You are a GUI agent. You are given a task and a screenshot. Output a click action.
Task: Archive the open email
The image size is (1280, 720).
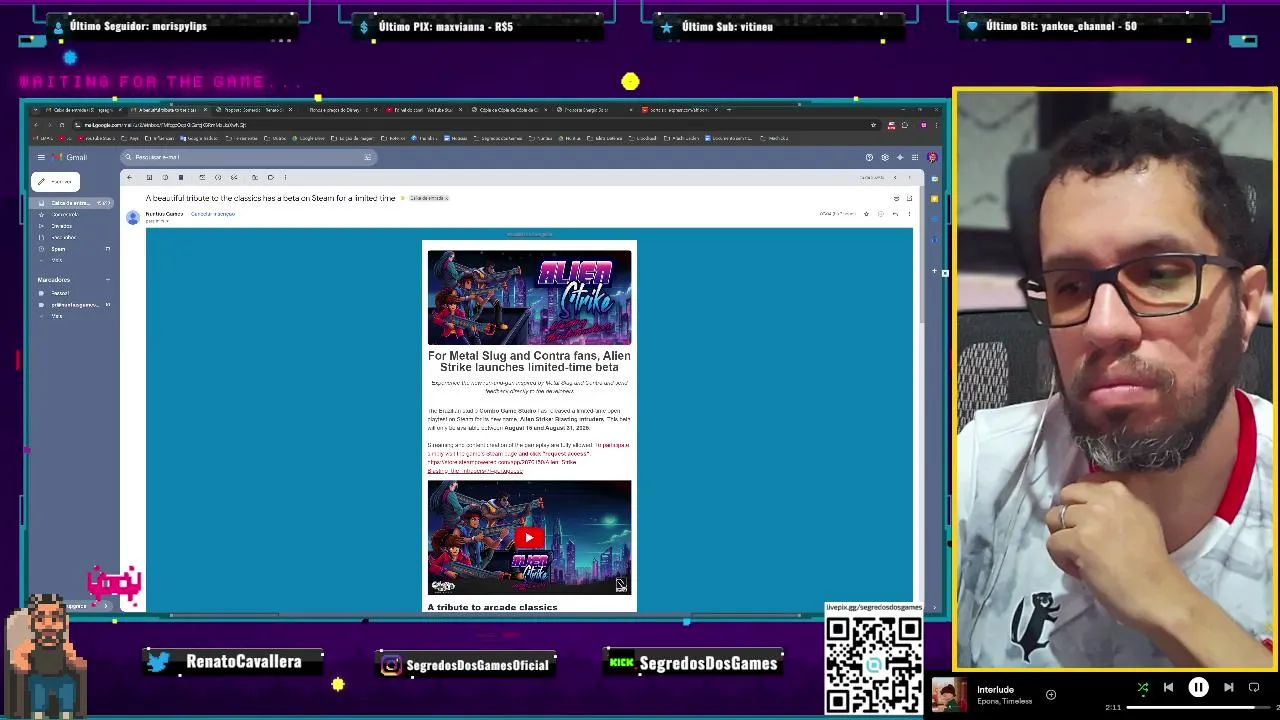click(x=149, y=177)
